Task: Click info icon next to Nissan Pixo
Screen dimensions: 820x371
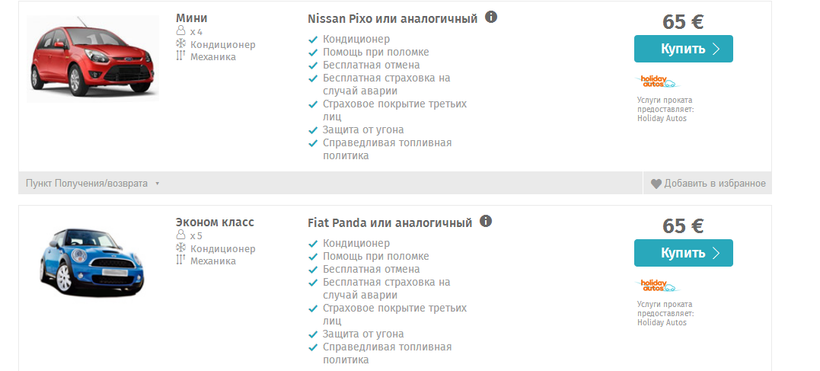Action: [491, 17]
